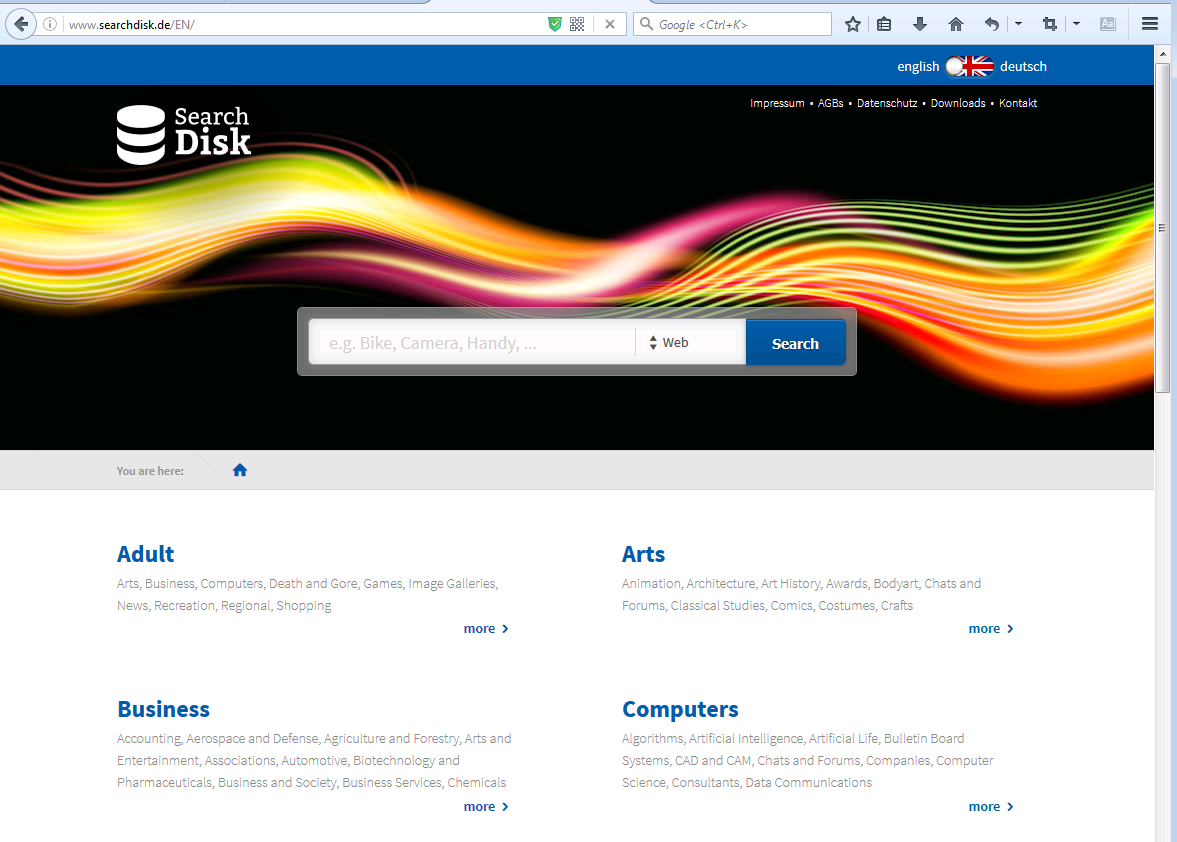Open the site information icon in address bar
1177x842 pixels.
pyautogui.click(x=50, y=24)
